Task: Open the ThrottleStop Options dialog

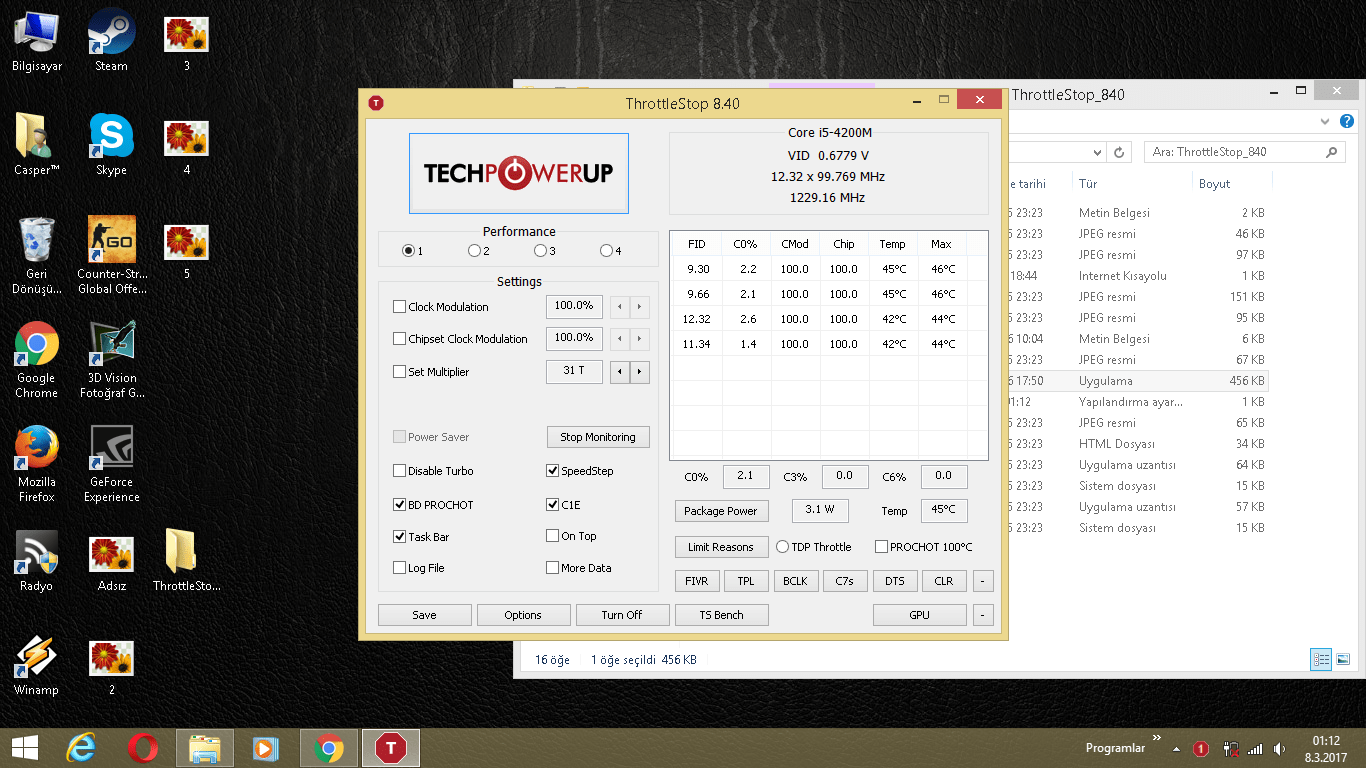Action: pyautogui.click(x=523, y=615)
